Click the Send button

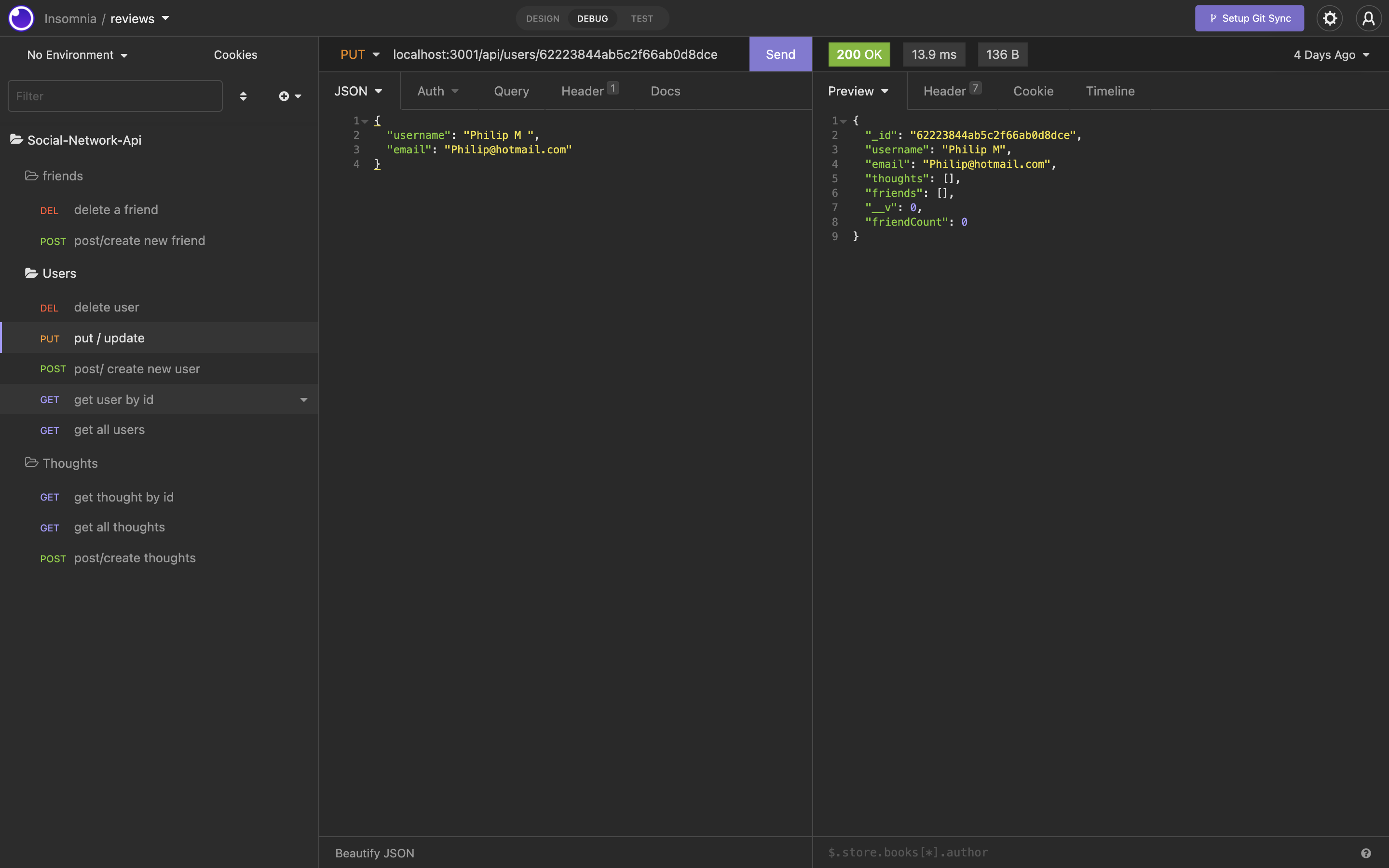point(781,54)
